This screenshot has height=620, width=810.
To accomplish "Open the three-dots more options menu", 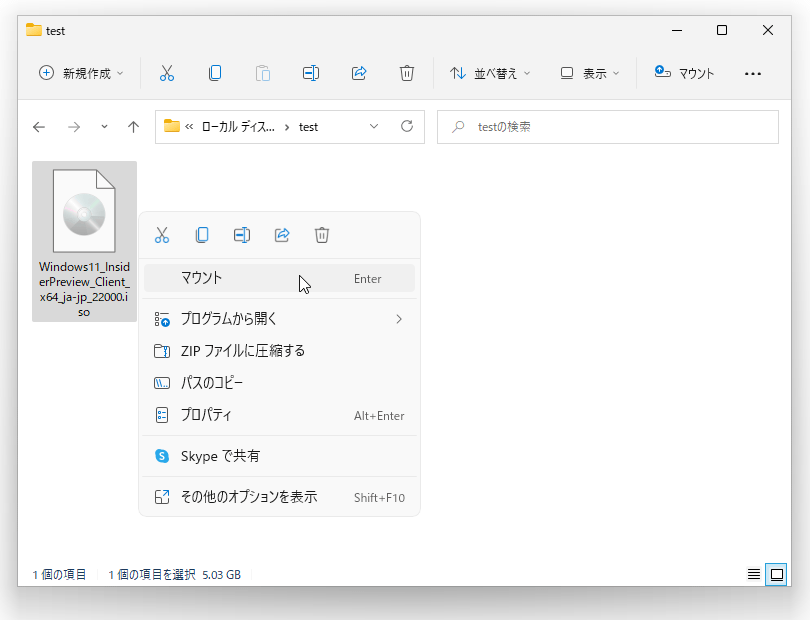I will tap(753, 74).
